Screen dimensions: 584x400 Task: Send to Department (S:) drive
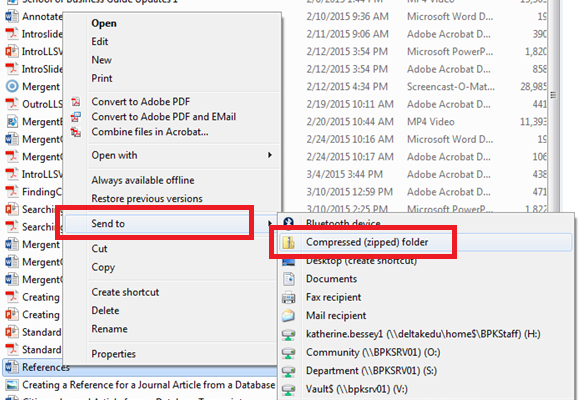371,371
